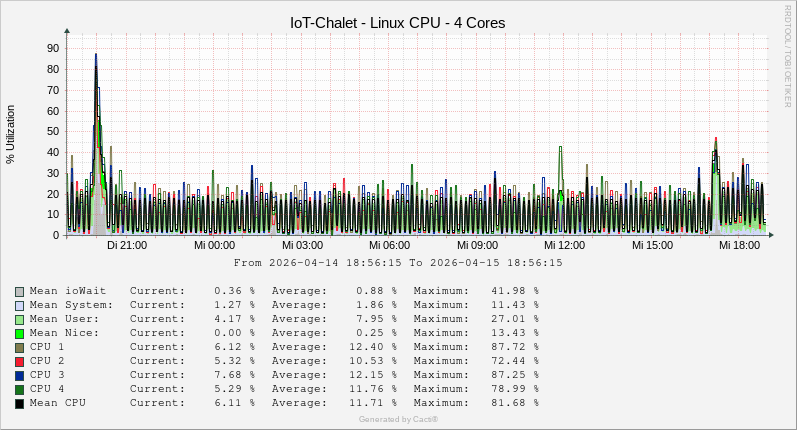
Task: Click the Mean Nice bright green swatch
Action: (x=19, y=333)
